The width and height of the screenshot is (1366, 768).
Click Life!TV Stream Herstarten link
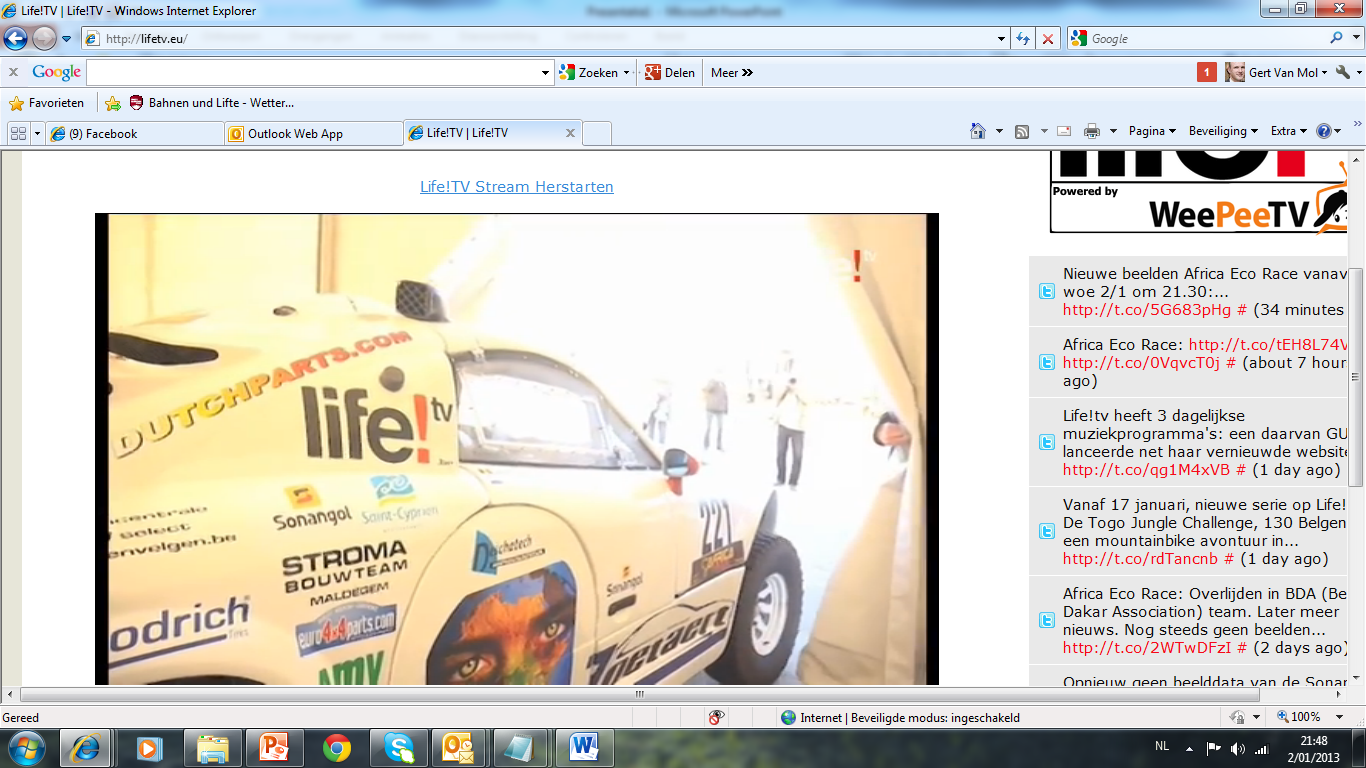pyautogui.click(x=517, y=187)
